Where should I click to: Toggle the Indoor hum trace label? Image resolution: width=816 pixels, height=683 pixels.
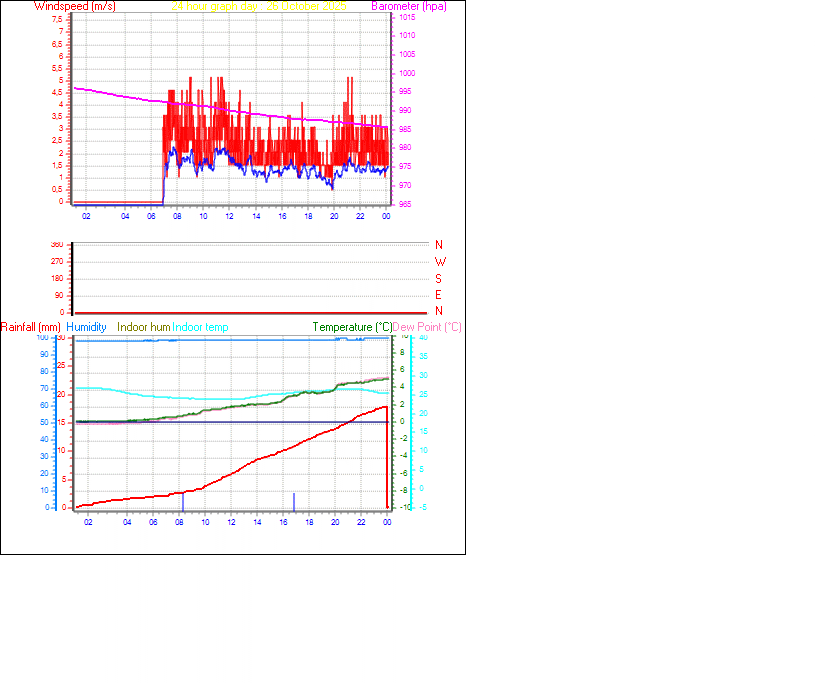pos(143,326)
